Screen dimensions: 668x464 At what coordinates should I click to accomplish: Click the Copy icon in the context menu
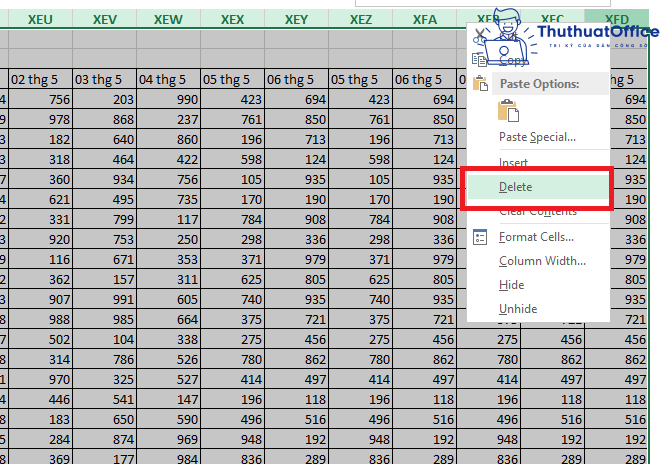point(480,60)
